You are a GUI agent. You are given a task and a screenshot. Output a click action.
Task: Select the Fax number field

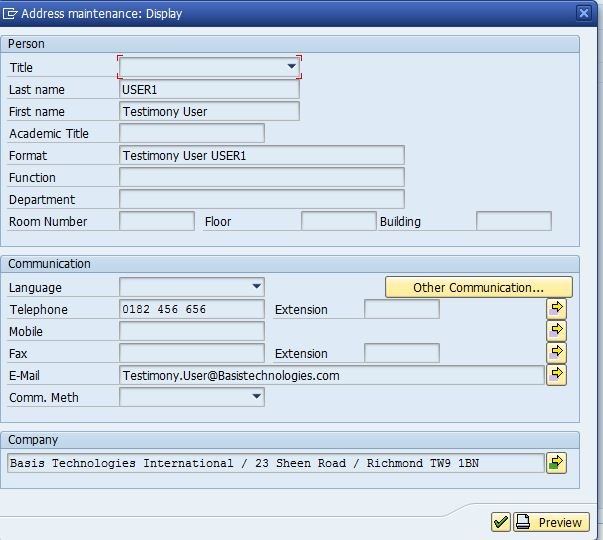(x=192, y=353)
